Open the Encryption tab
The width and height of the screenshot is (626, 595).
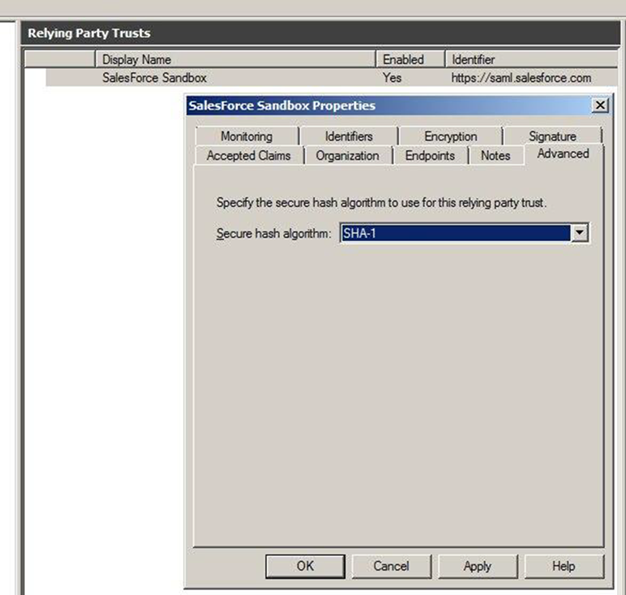(x=450, y=136)
